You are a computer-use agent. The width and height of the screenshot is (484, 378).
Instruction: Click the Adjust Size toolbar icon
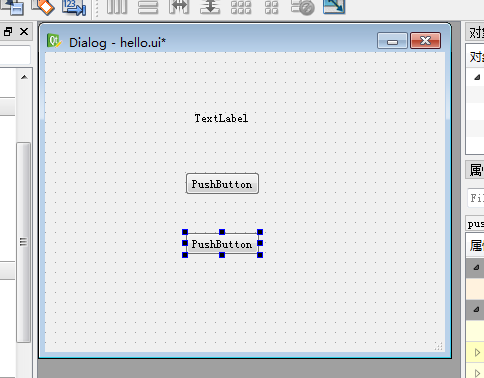[x=334, y=7]
